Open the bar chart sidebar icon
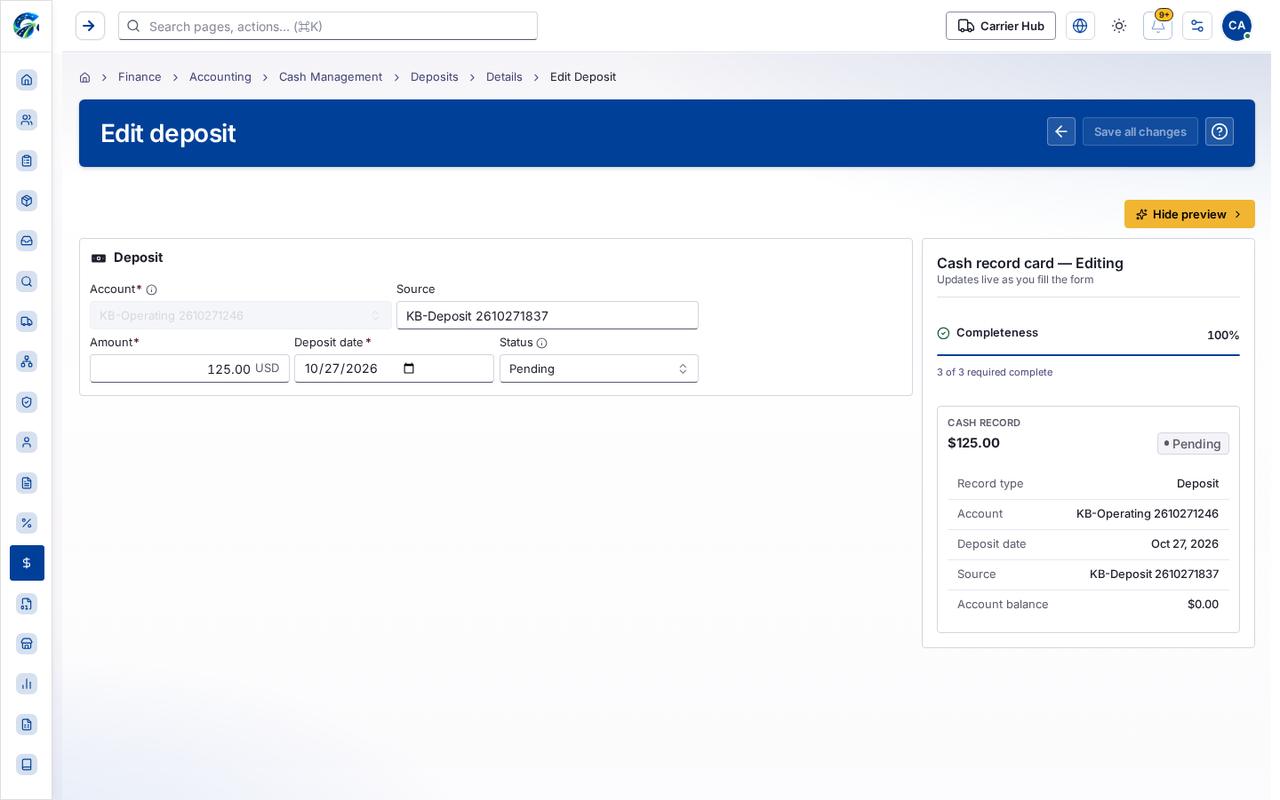1280x800 pixels. [27, 684]
